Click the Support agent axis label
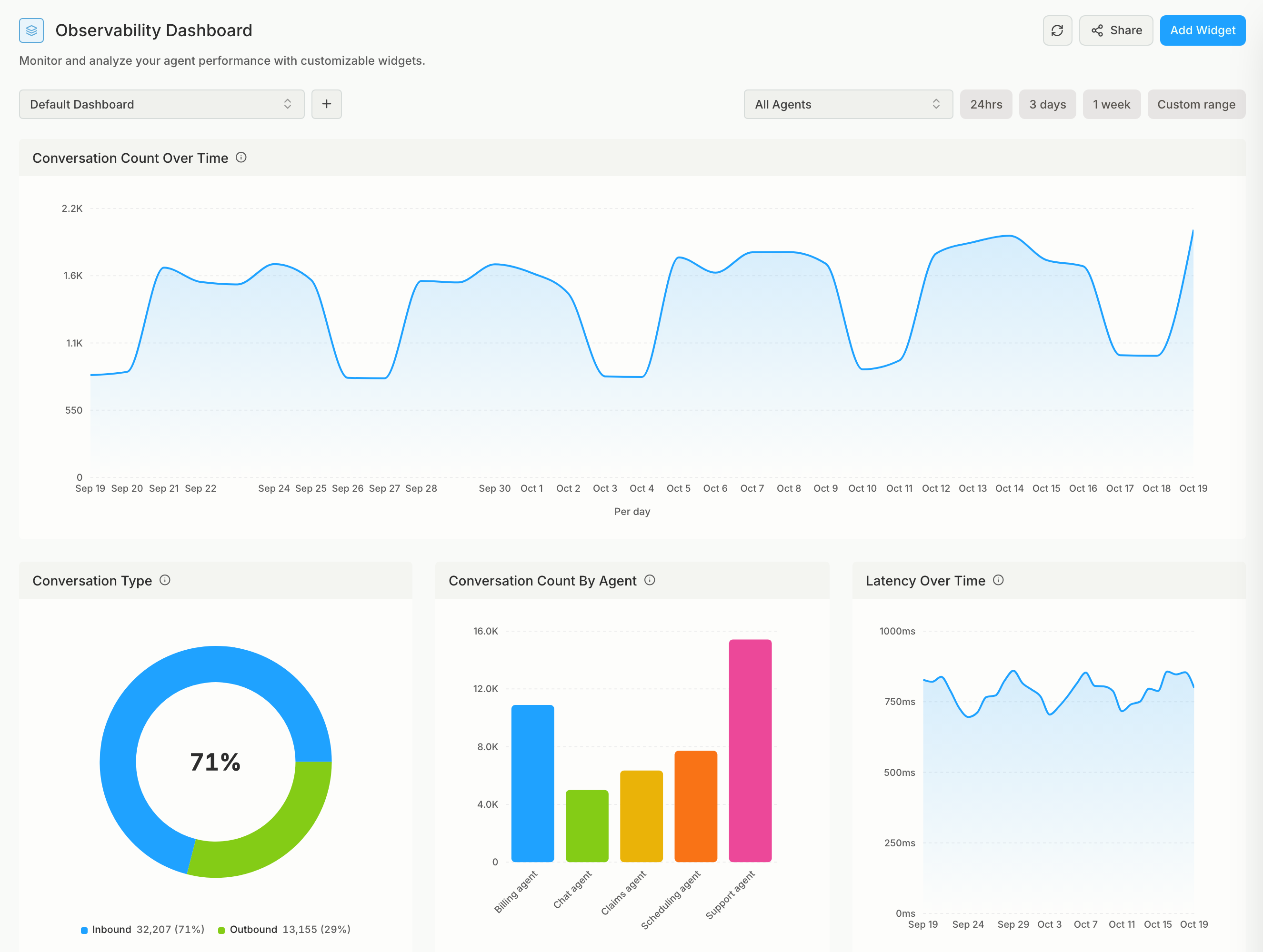The image size is (1263, 952). (730, 895)
